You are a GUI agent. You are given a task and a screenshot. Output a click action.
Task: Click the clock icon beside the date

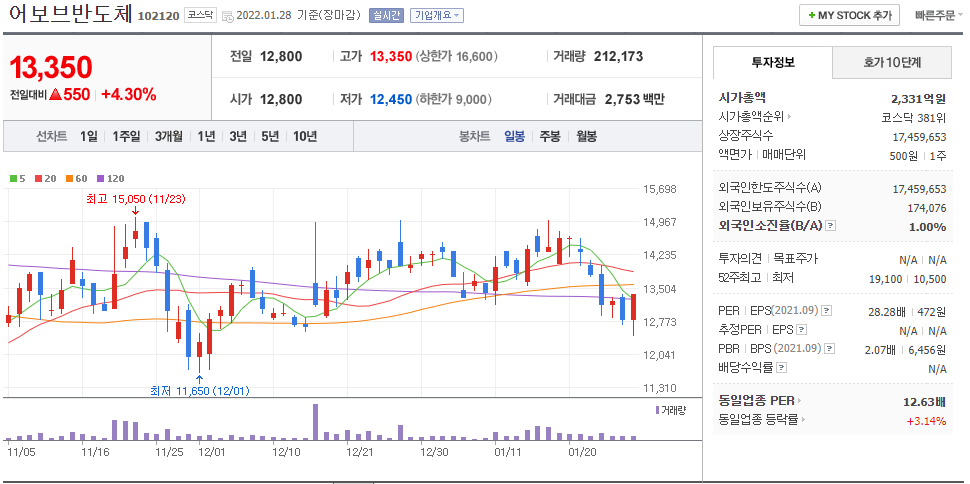pos(227,16)
